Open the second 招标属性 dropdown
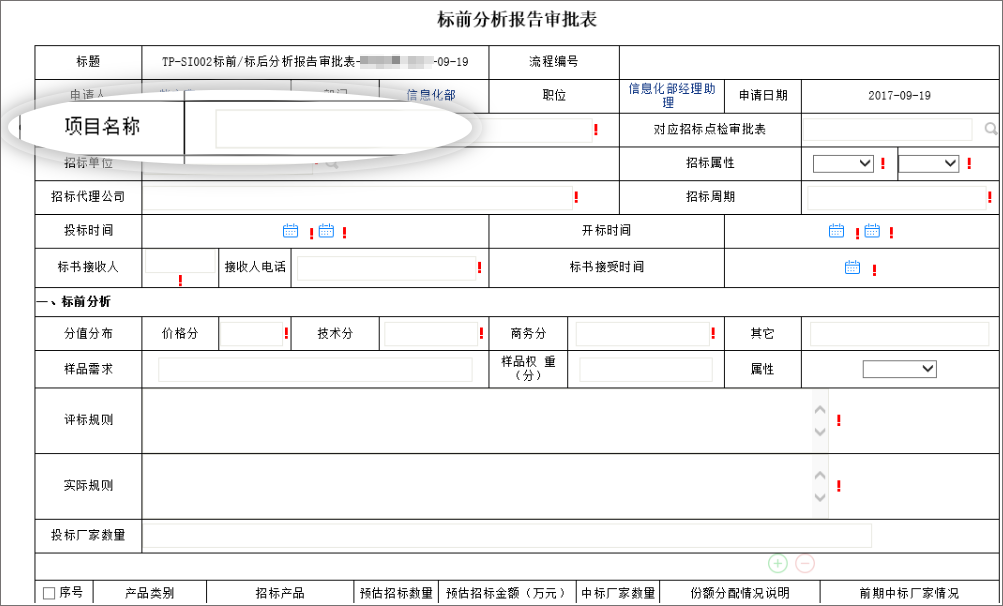1003x606 pixels. pos(928,164)
